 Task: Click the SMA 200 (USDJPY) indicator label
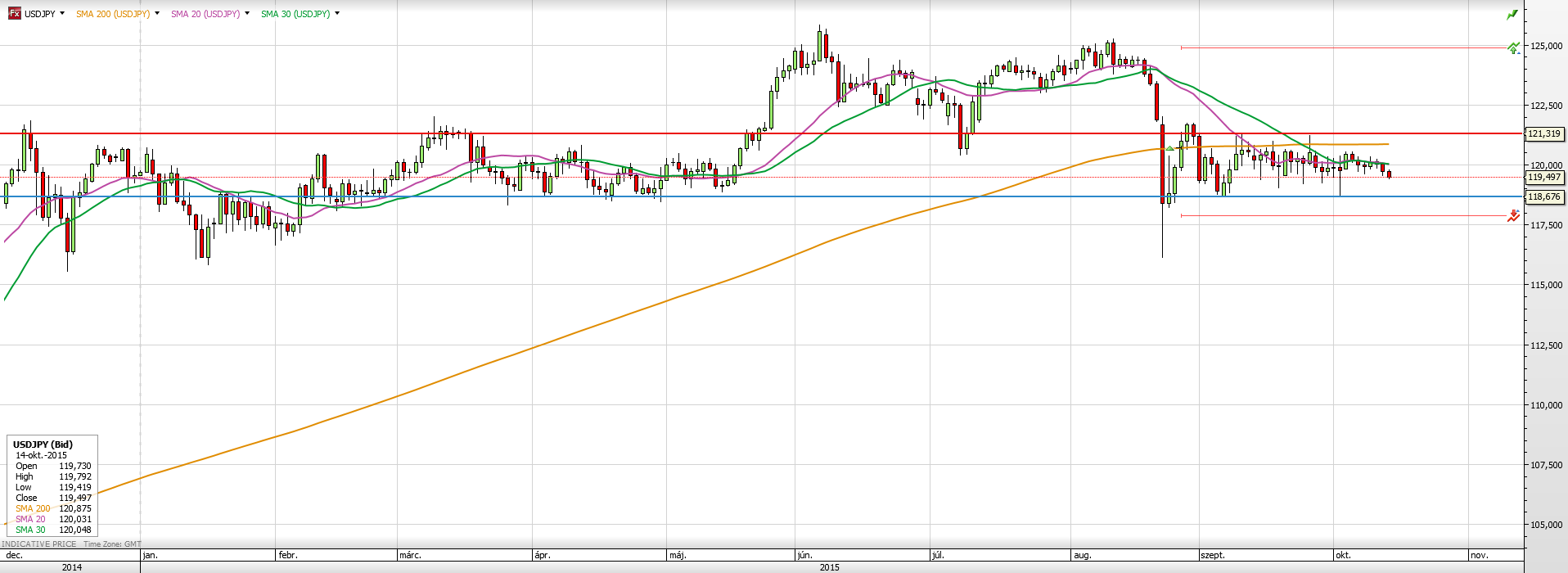[113, 14]
